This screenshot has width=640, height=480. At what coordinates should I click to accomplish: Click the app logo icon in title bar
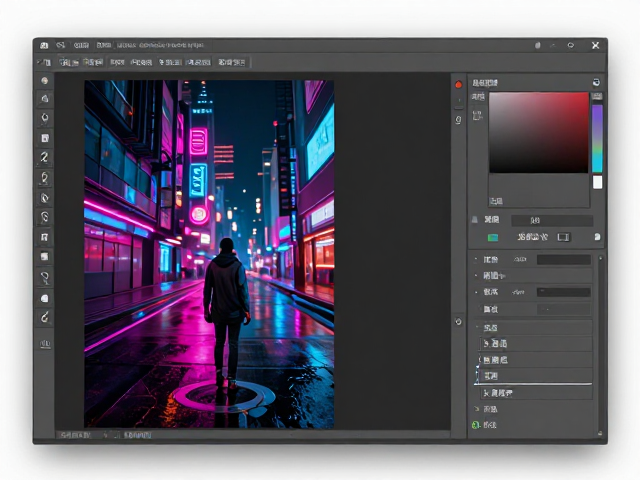(44, 45)
